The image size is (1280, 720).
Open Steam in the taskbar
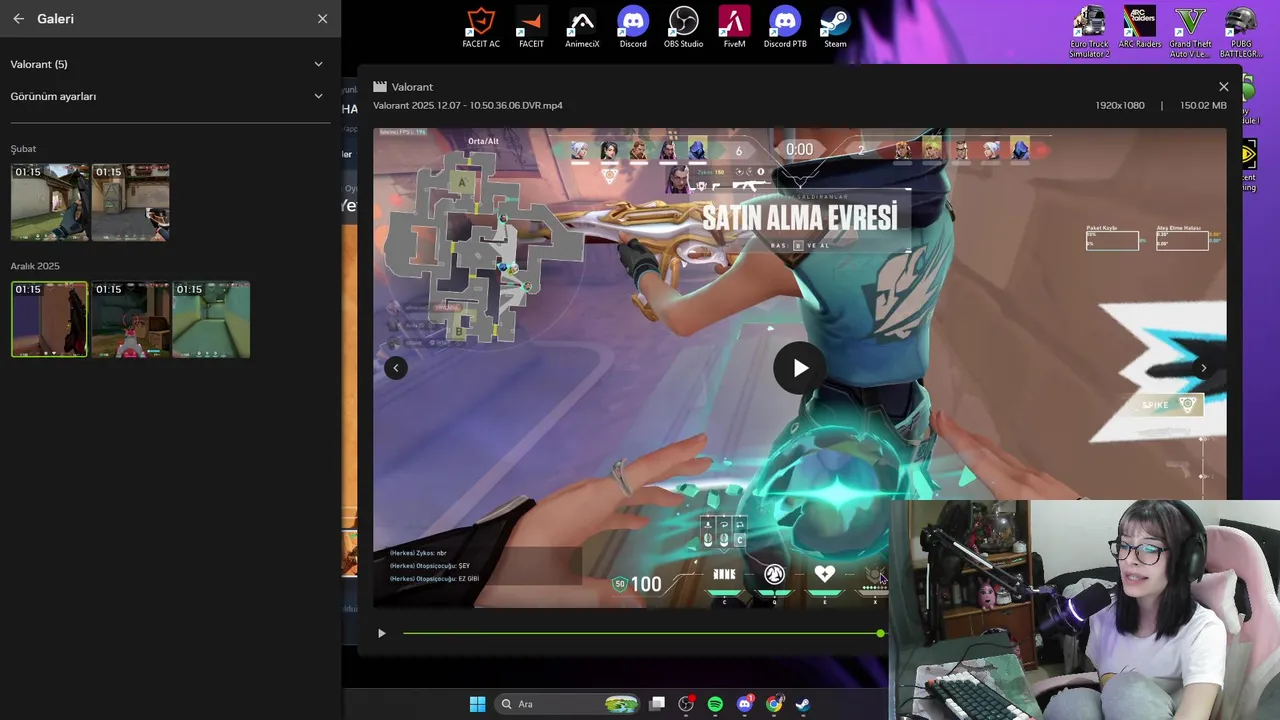point(803,704)
